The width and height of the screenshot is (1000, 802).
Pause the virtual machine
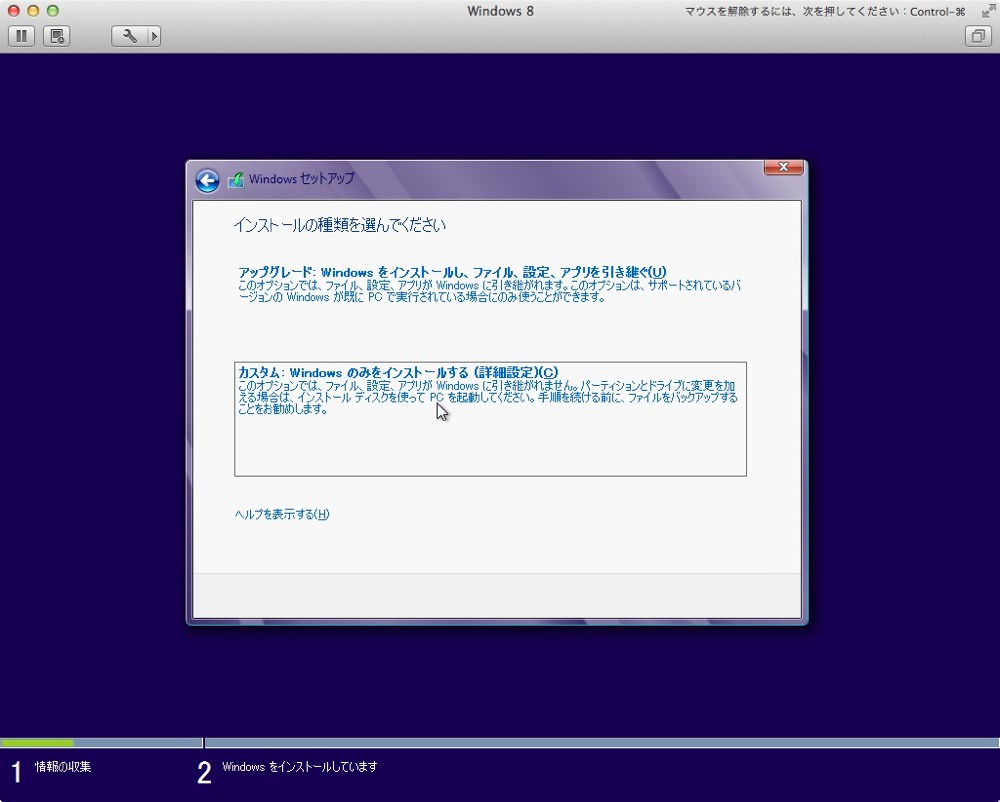coord(21,36)
